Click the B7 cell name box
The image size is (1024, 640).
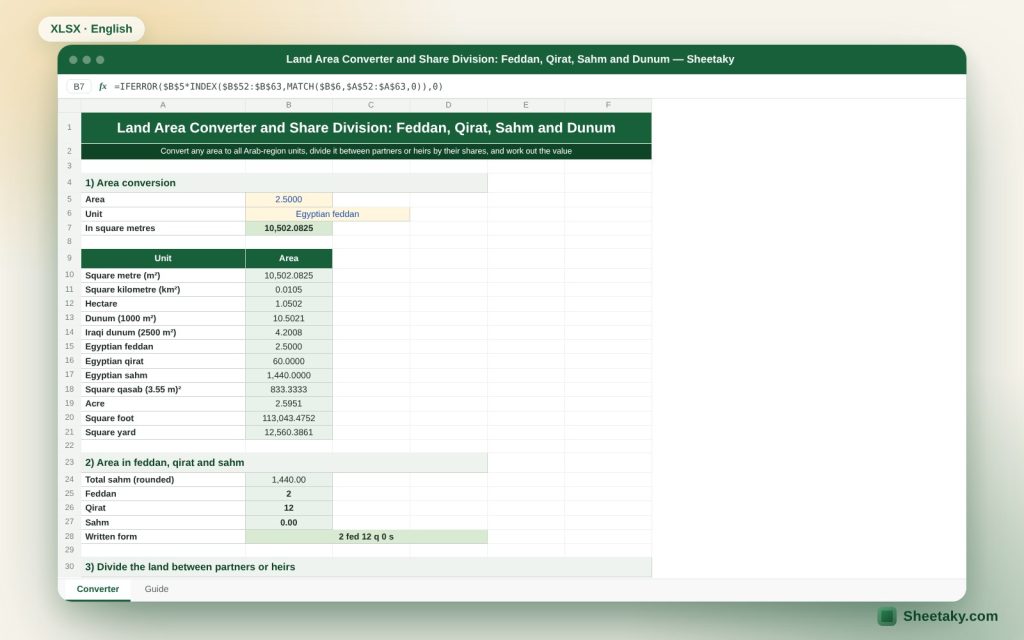[79, 86]
